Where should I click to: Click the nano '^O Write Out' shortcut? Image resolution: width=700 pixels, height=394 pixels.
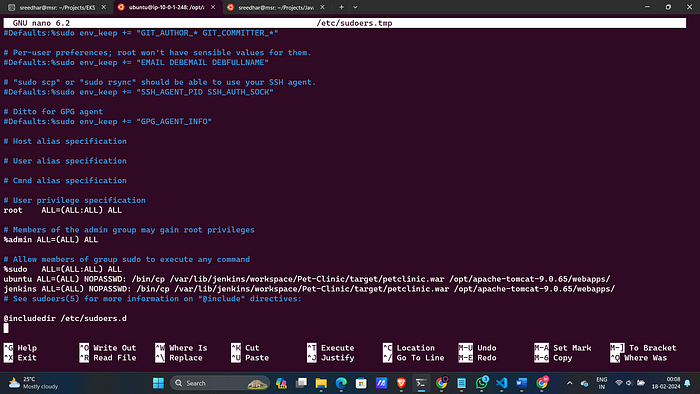tap(108, 348)
